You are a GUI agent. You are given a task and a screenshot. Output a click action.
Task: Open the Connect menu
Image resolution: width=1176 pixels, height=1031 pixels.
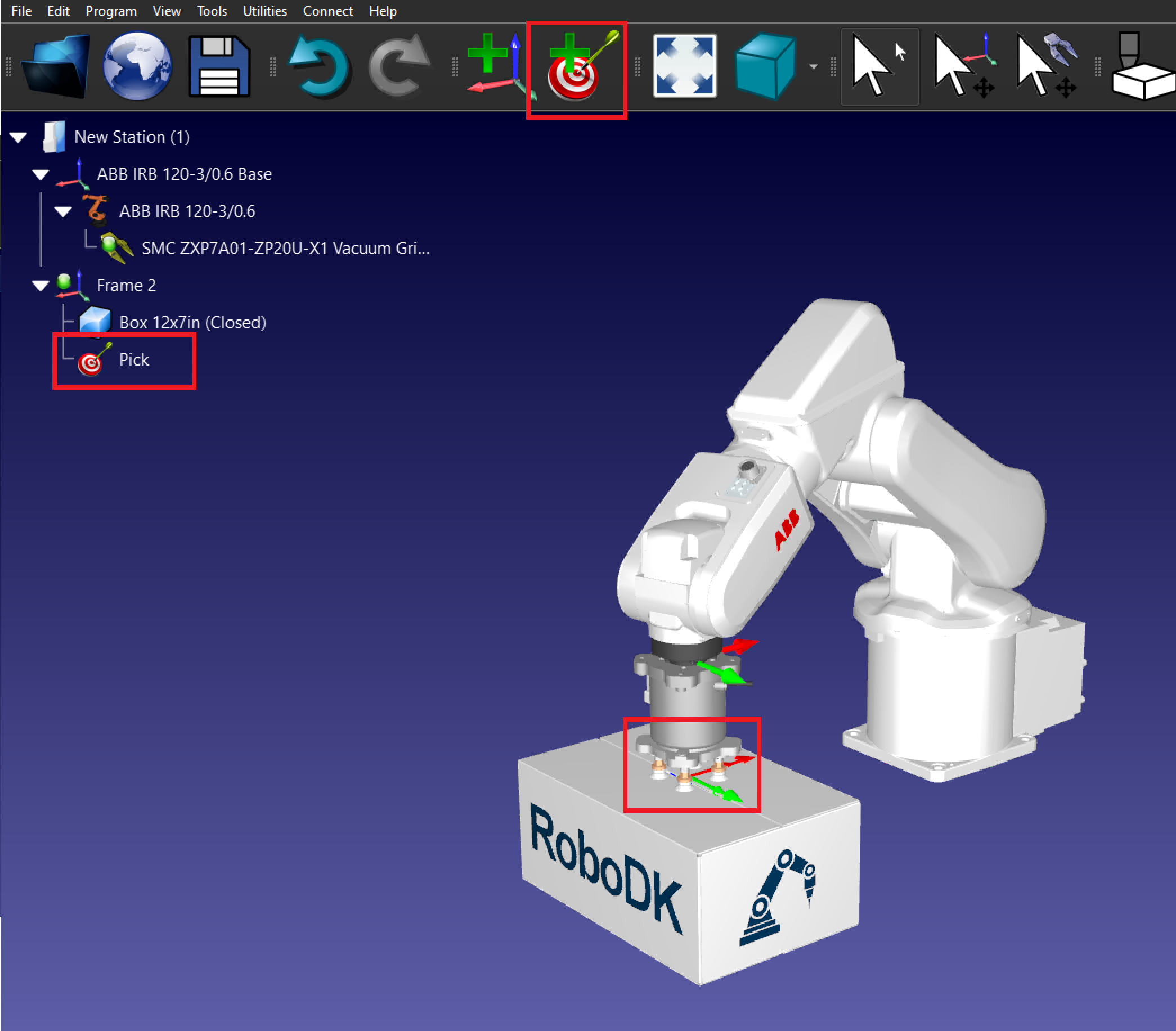pyautogui.click(x=327, y=11)
